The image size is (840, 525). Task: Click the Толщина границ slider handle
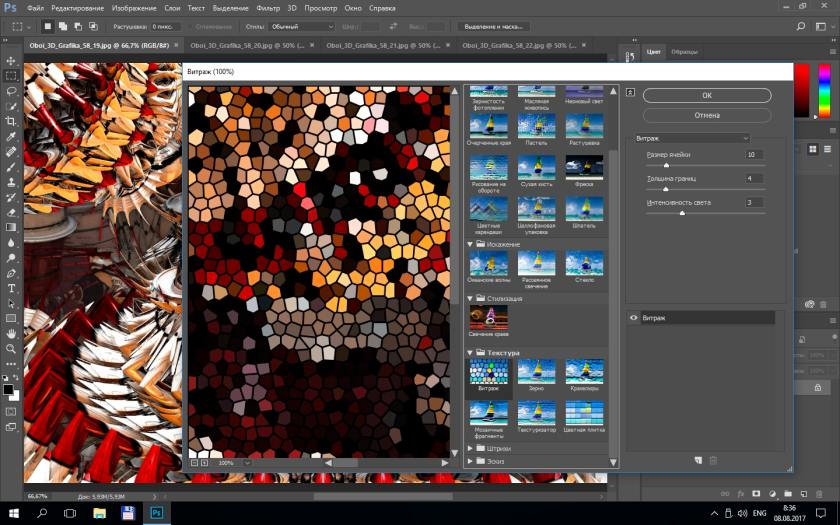click(665, 189)
